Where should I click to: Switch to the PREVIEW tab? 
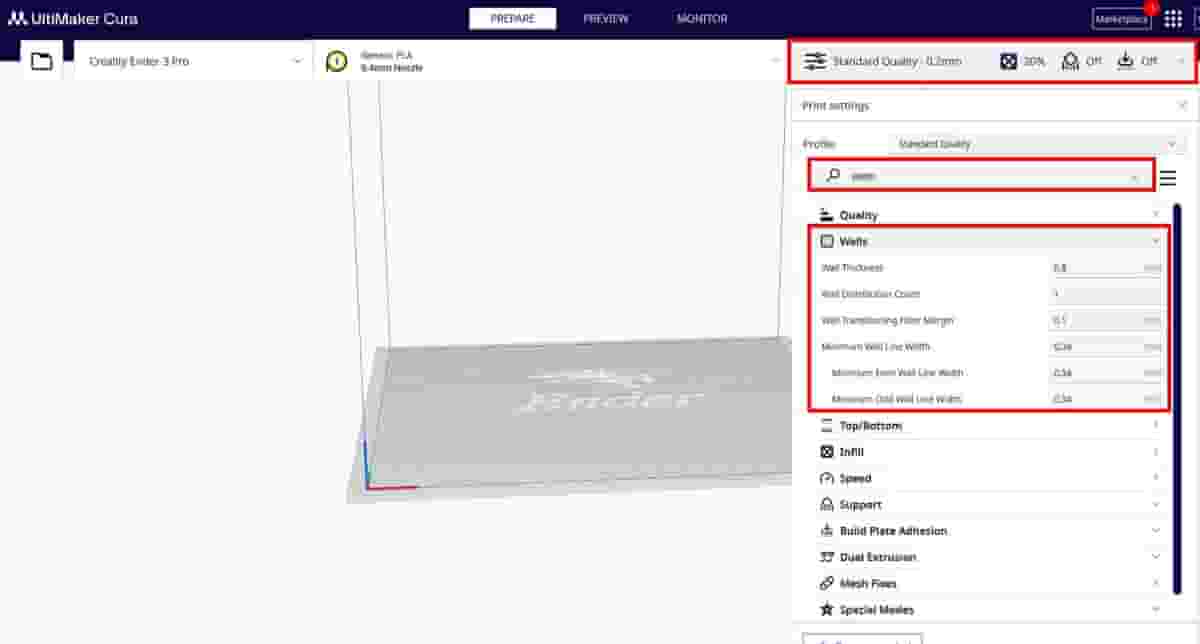(x=606, y=19)
